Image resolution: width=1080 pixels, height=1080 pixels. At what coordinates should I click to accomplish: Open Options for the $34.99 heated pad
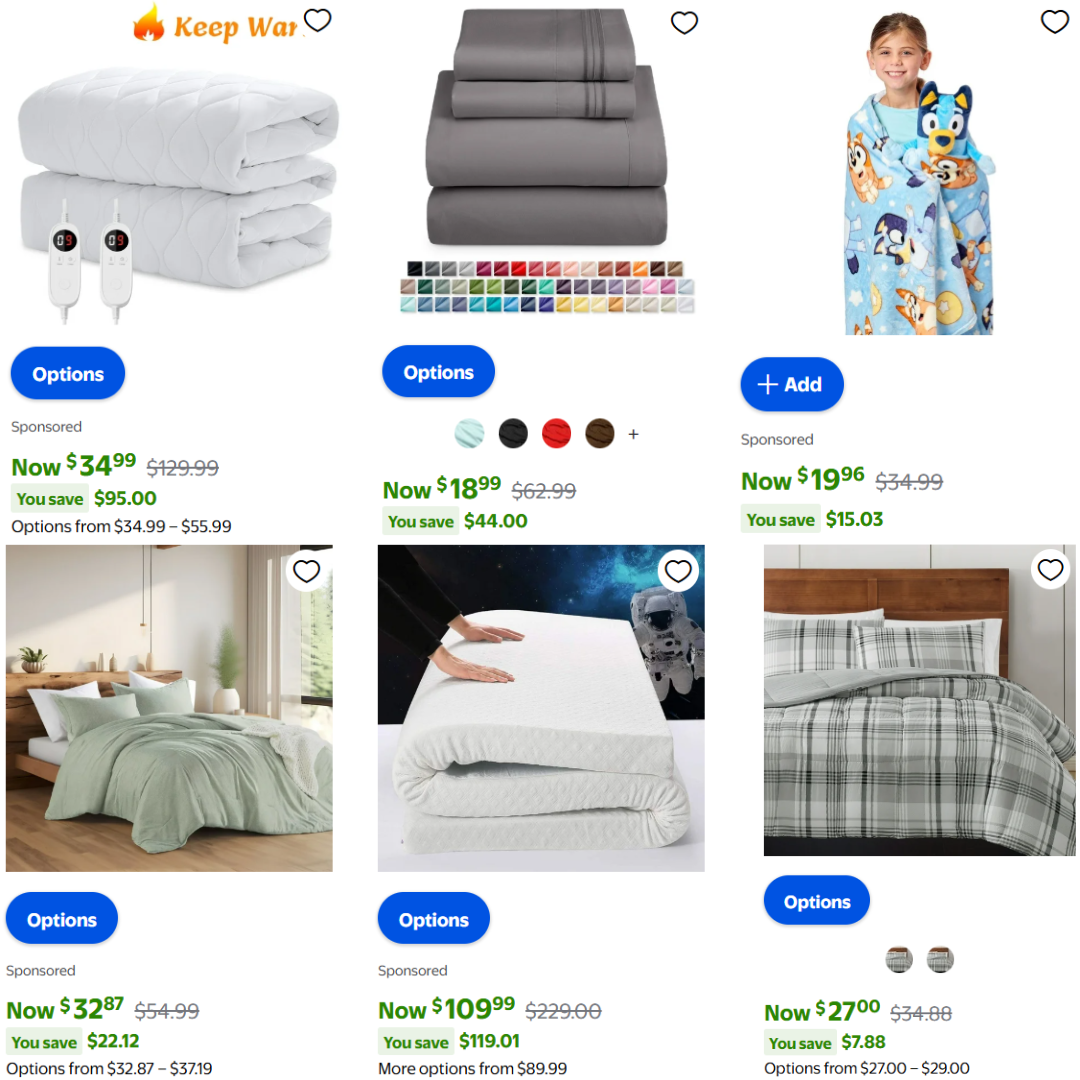tap(68, 373)
